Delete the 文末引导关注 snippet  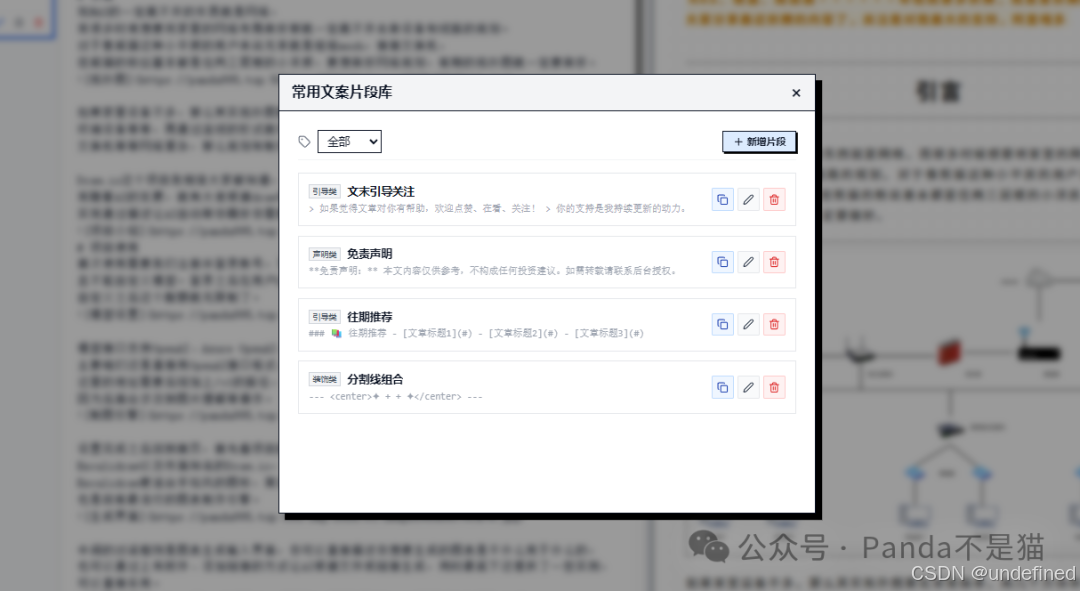(774, 199)
